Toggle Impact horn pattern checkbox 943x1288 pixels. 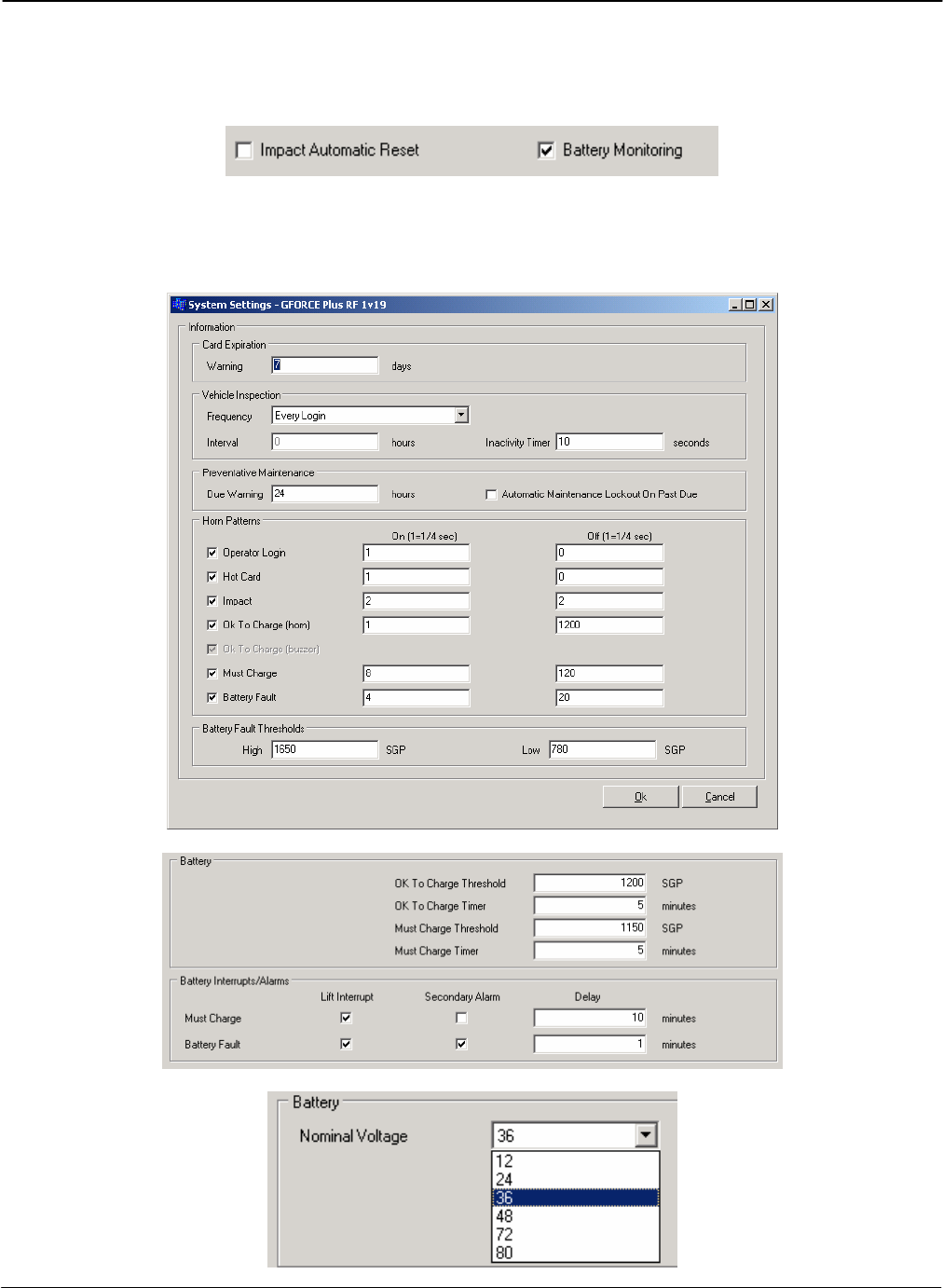coord(212,601)
